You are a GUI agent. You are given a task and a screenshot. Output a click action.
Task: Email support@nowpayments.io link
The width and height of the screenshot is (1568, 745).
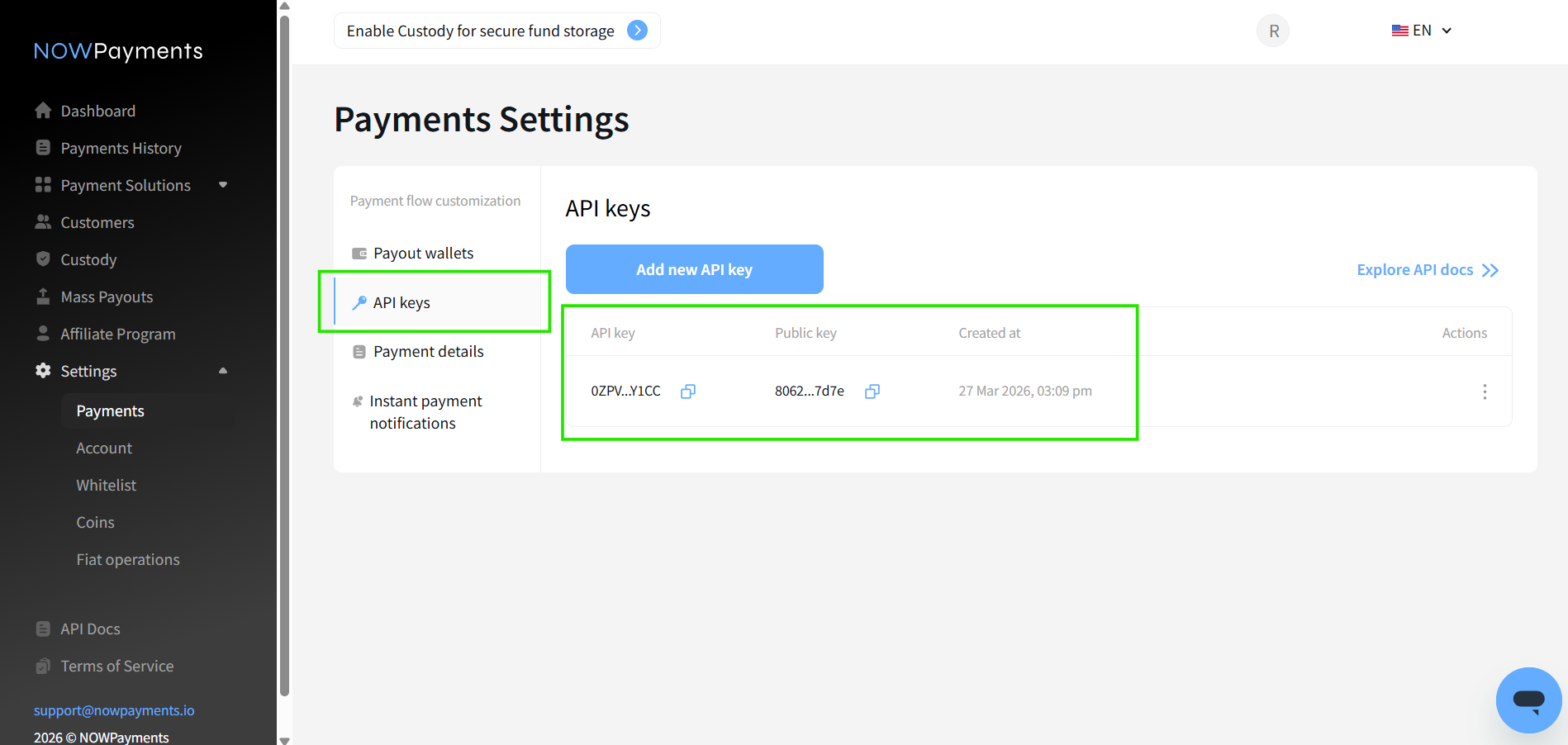pyautogui.click(x=114, y=710)
